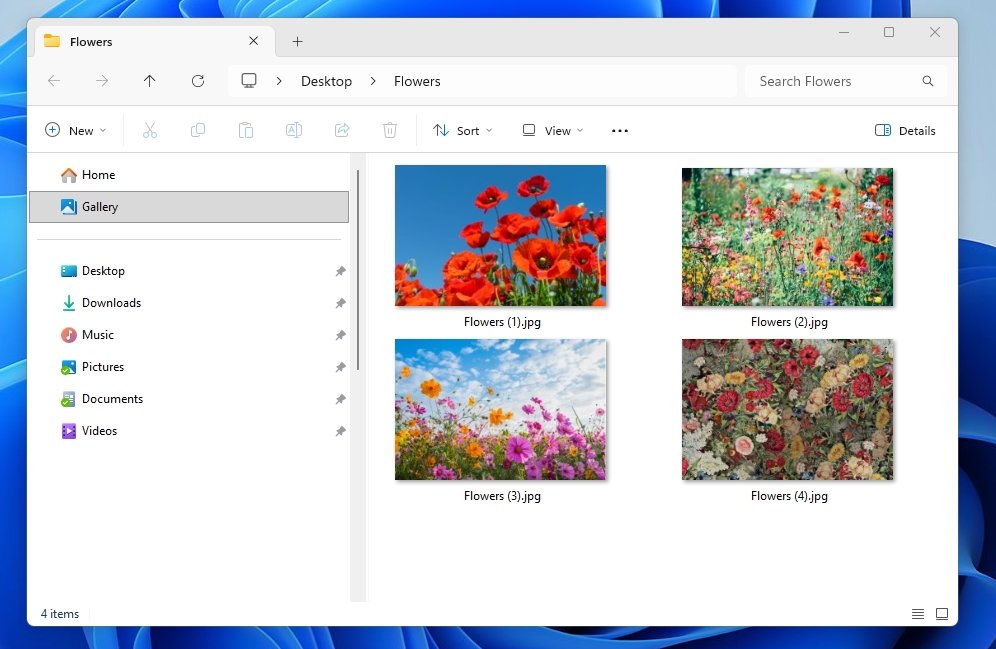Viewport: 996px width, 649px height.
Task: Click the Paste clipboard icon
Action: (246, 130)
